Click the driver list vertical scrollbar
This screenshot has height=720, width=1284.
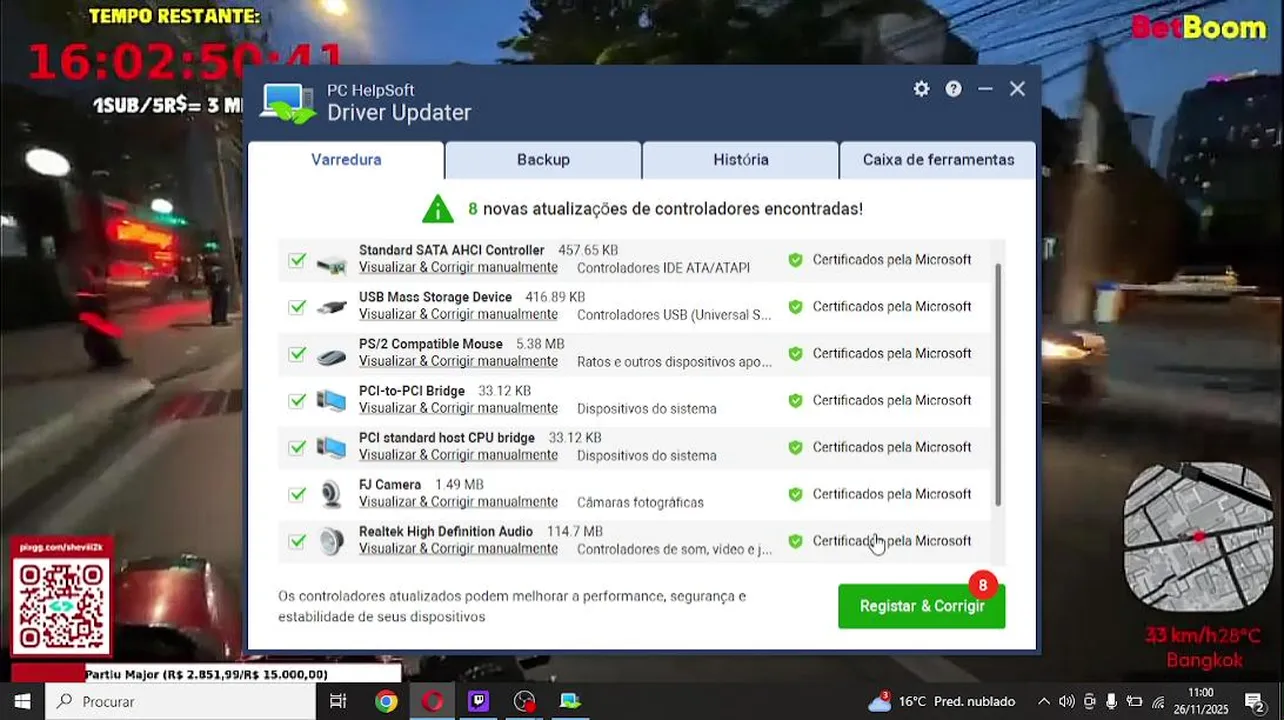(998, 385)
